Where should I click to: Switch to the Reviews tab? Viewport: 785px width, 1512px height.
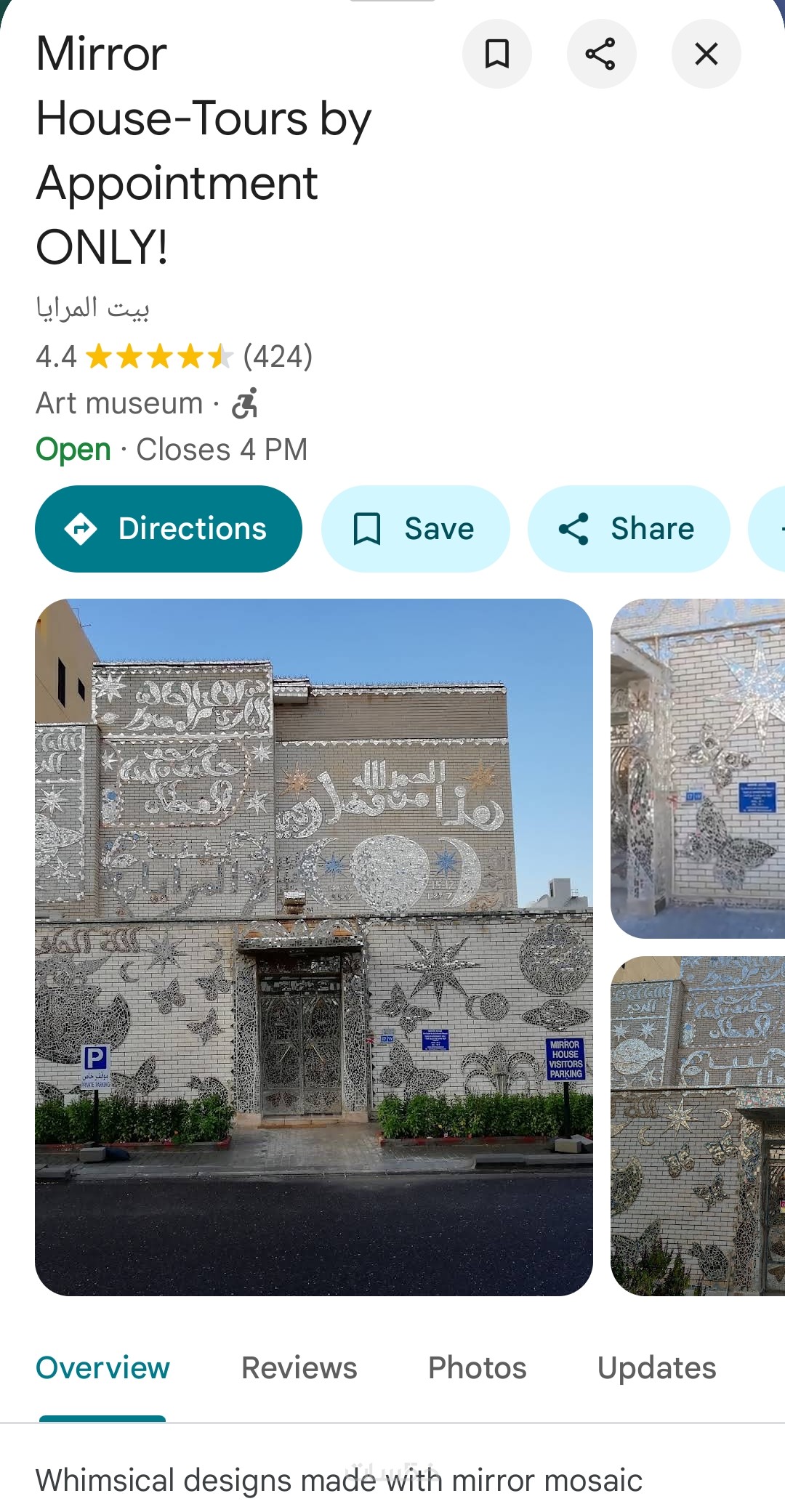pyautogui.click(x=299, y=1368)
